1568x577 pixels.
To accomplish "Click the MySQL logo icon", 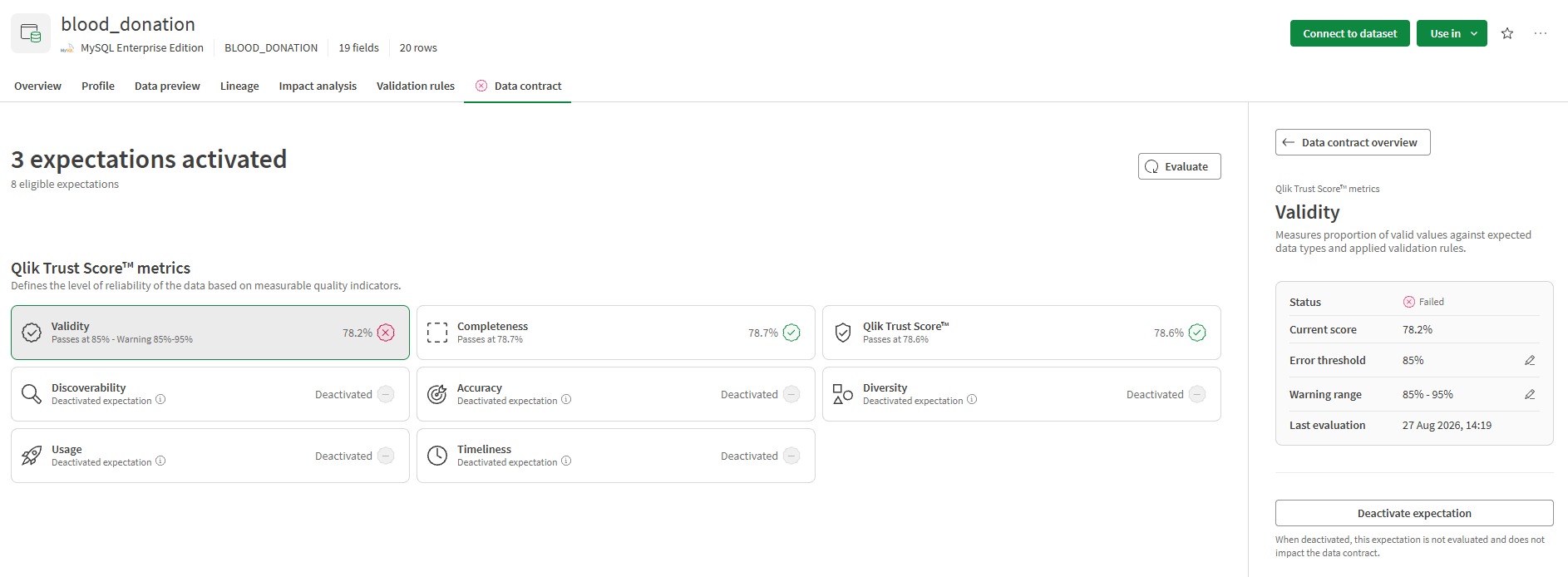I will click(67, 48).
